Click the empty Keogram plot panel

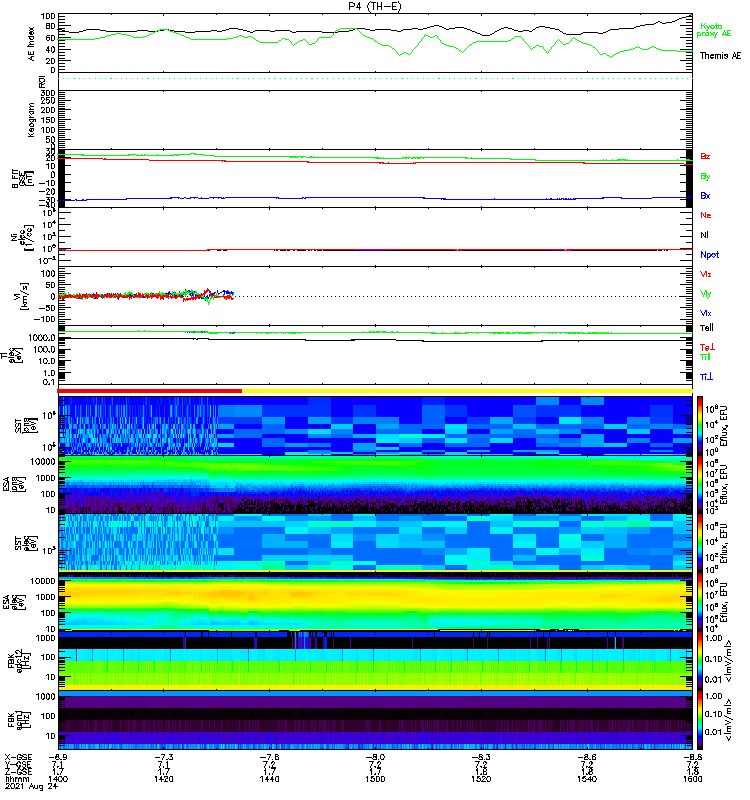coord(375,120)
